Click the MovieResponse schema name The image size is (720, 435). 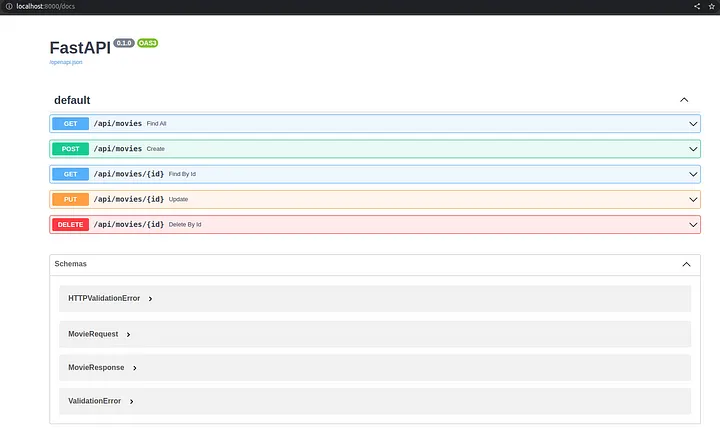(96, 367)
